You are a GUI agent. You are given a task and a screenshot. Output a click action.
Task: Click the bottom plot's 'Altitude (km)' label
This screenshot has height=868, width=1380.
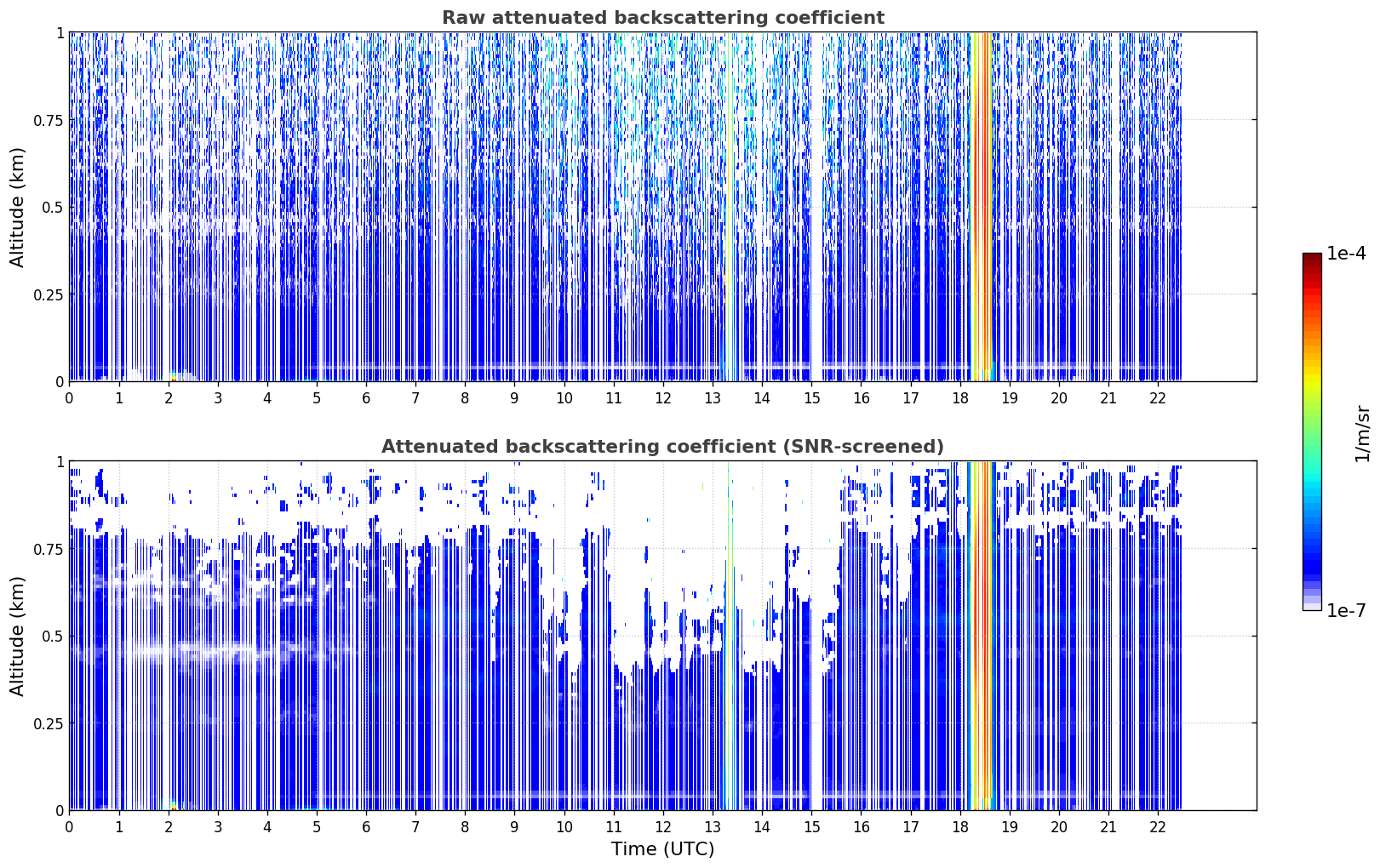tap(18, 636)
